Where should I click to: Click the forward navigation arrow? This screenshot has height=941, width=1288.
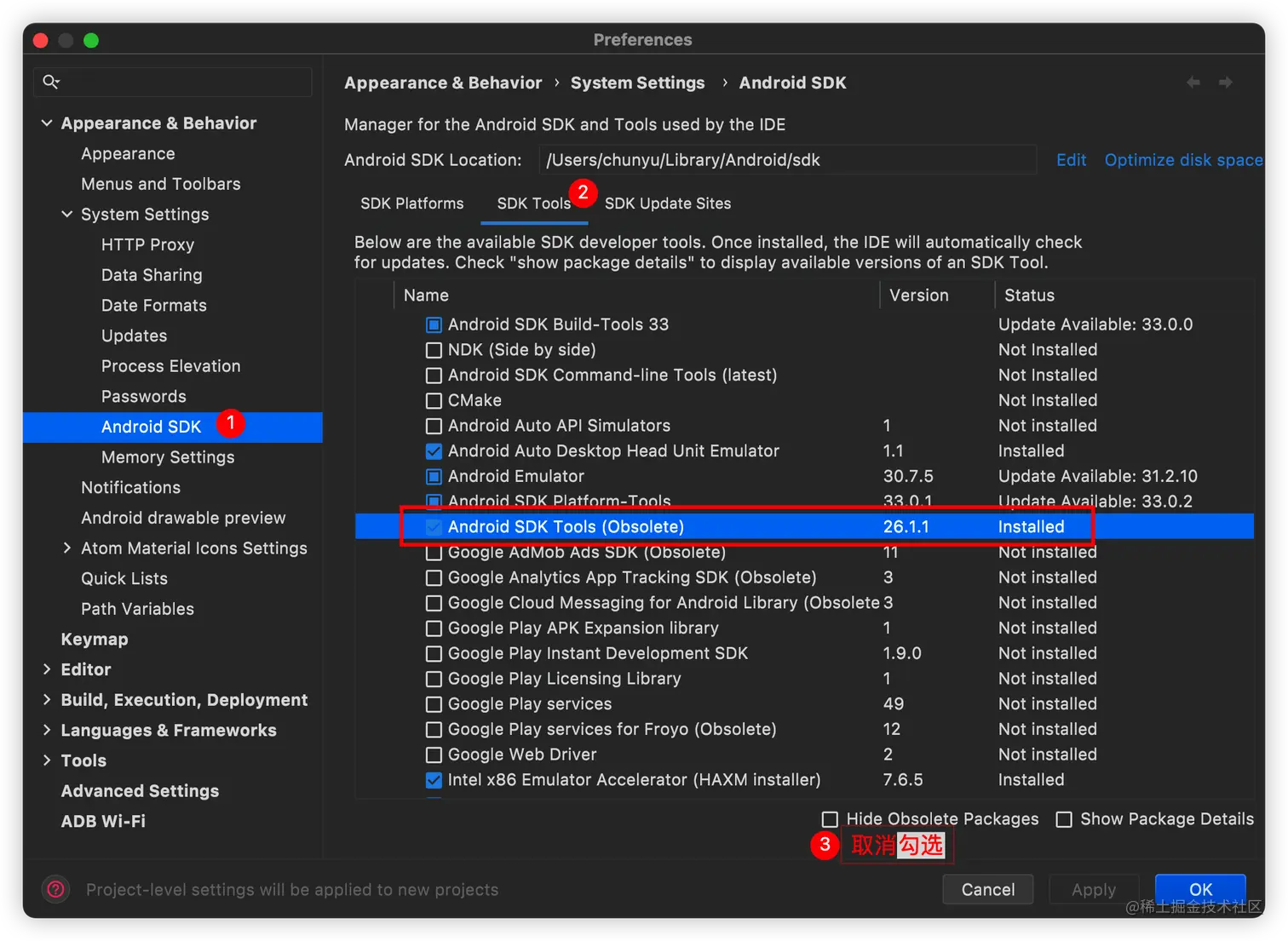[1226, 83]
